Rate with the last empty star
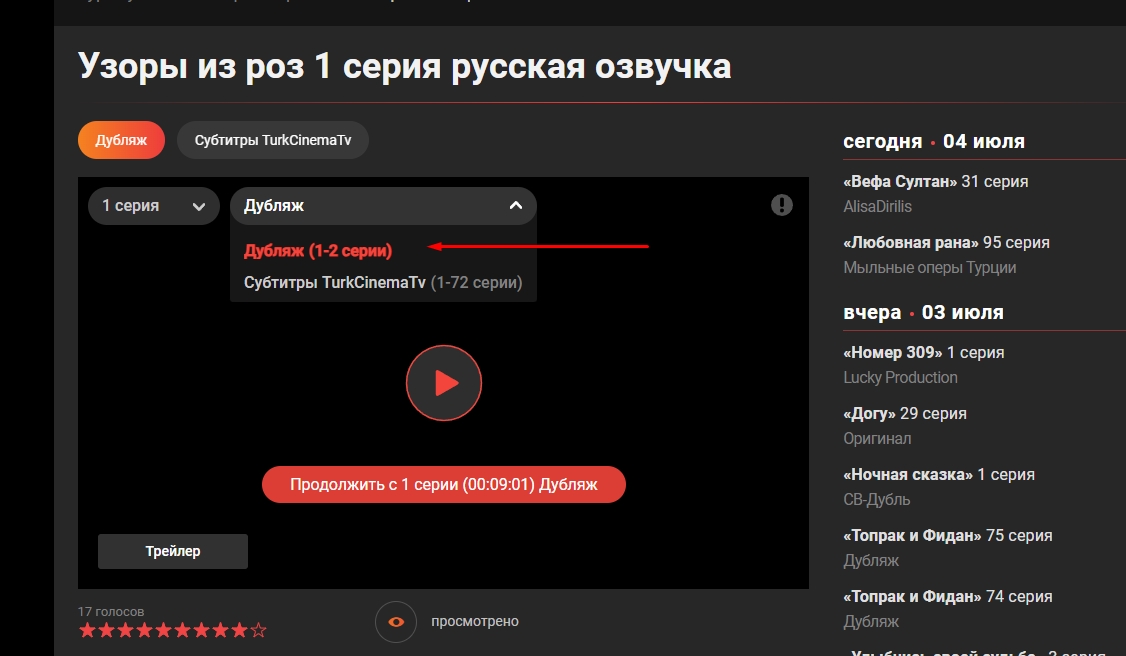 (259, 631)
